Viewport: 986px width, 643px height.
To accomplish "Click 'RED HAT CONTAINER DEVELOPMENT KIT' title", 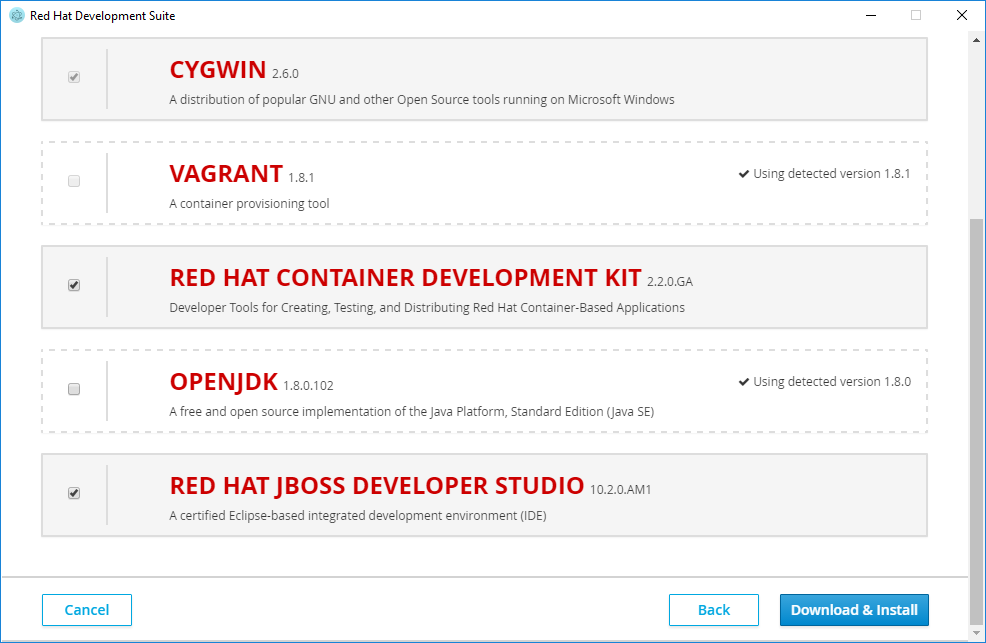I will tap(406, 278).
